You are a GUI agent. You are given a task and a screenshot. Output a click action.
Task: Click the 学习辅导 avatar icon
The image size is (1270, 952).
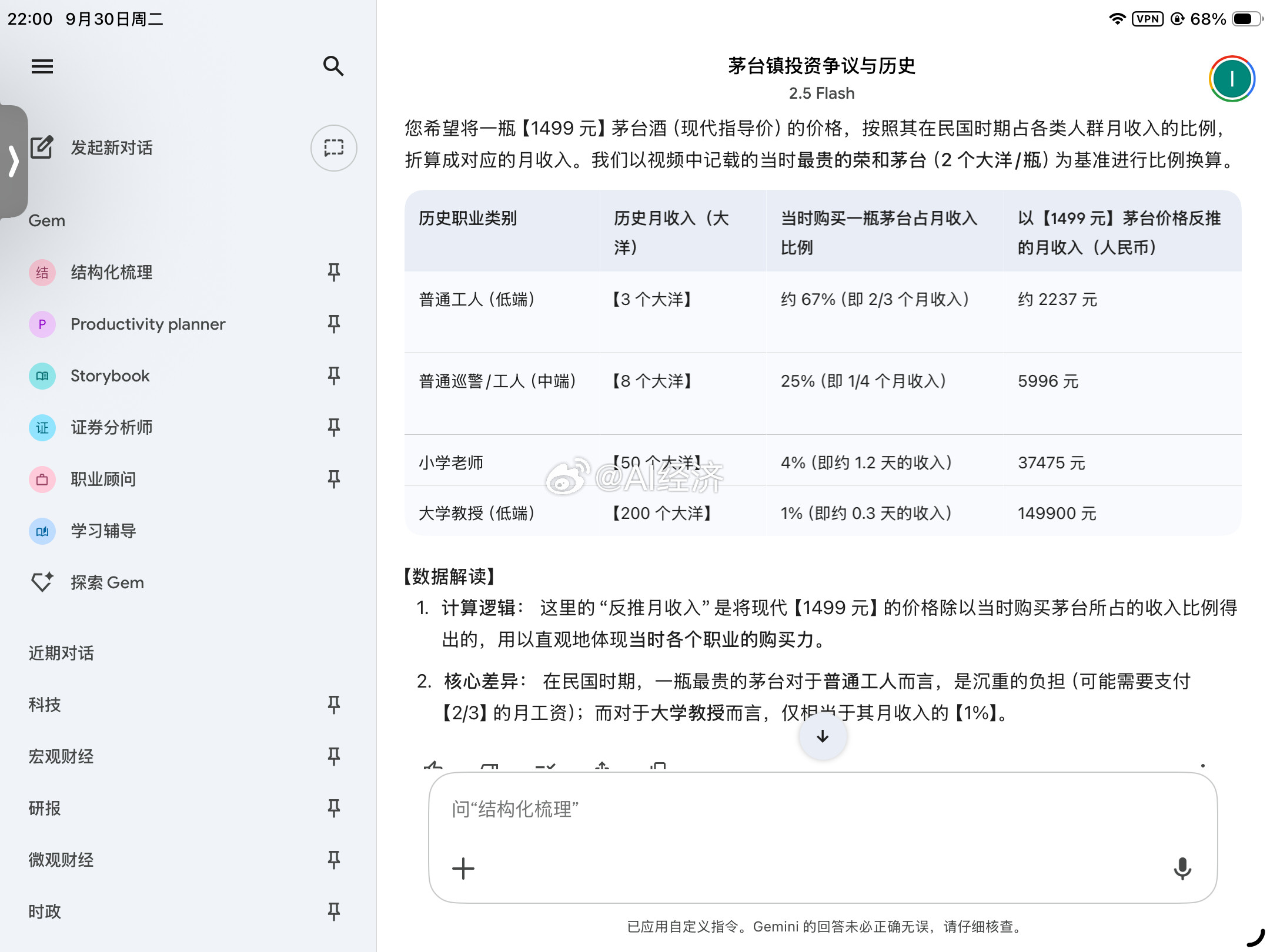tap(42, 531)
